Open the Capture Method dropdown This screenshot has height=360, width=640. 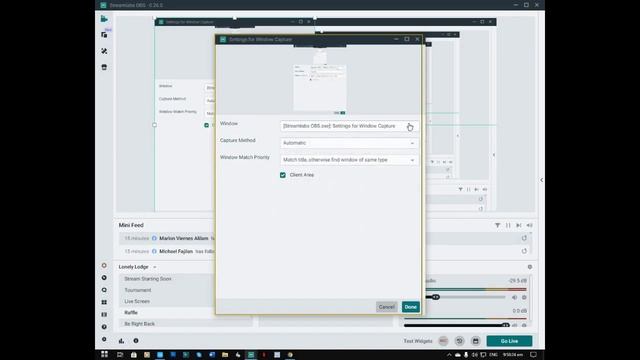(349, 143)
